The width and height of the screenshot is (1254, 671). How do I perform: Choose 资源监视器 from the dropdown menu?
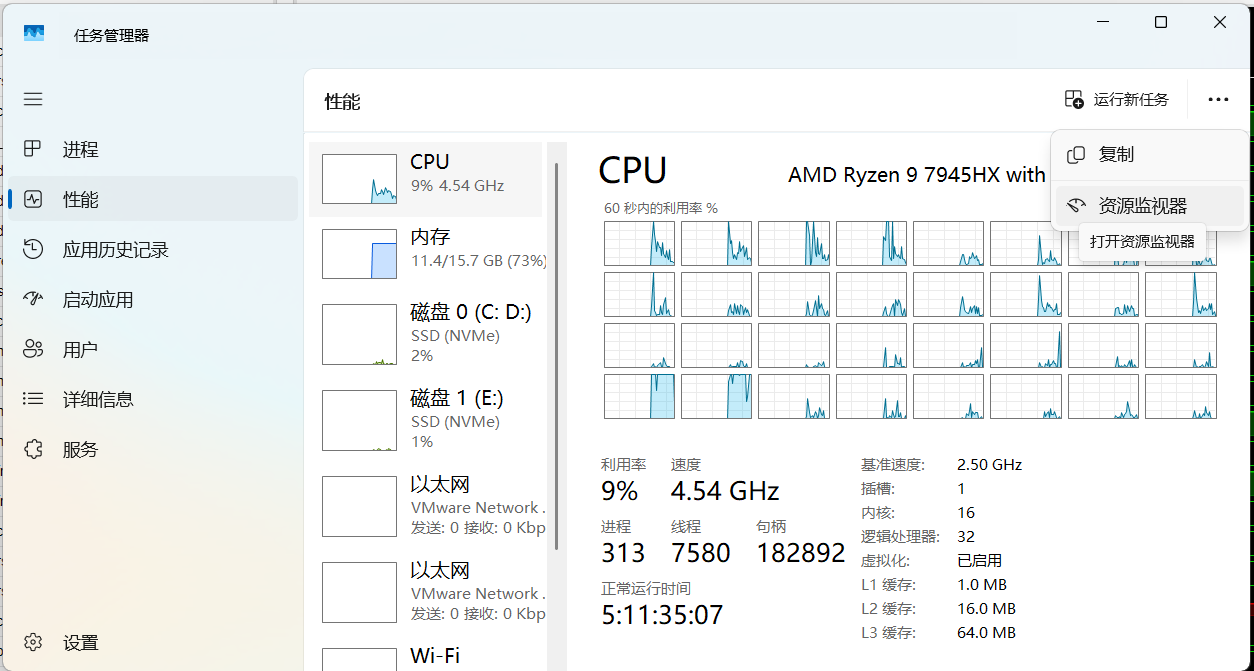1150,205
